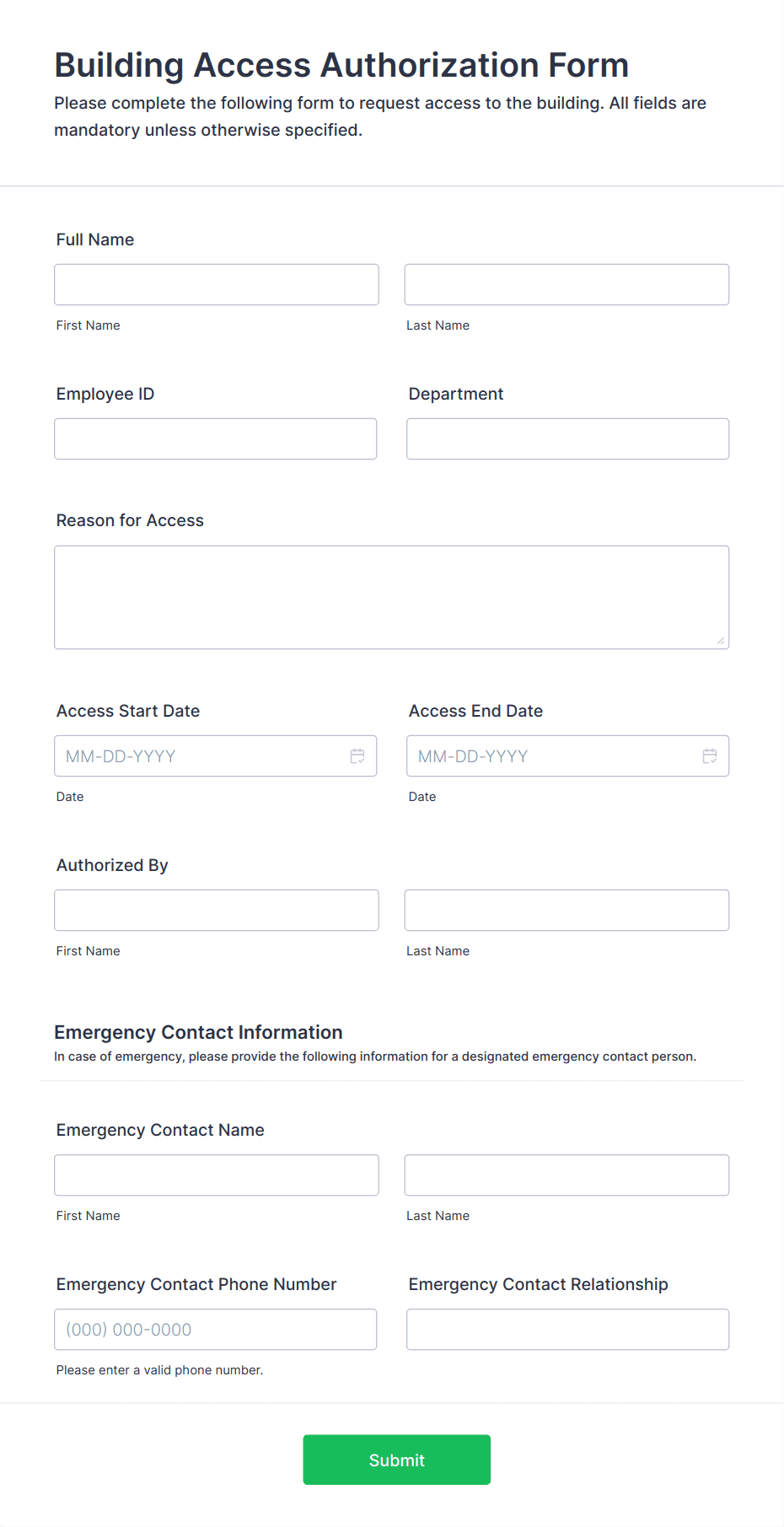The image size is (784, 1527).
Task: Click the Access End Date input showing MM-DD-YYYY
Action: pos(548,756)
